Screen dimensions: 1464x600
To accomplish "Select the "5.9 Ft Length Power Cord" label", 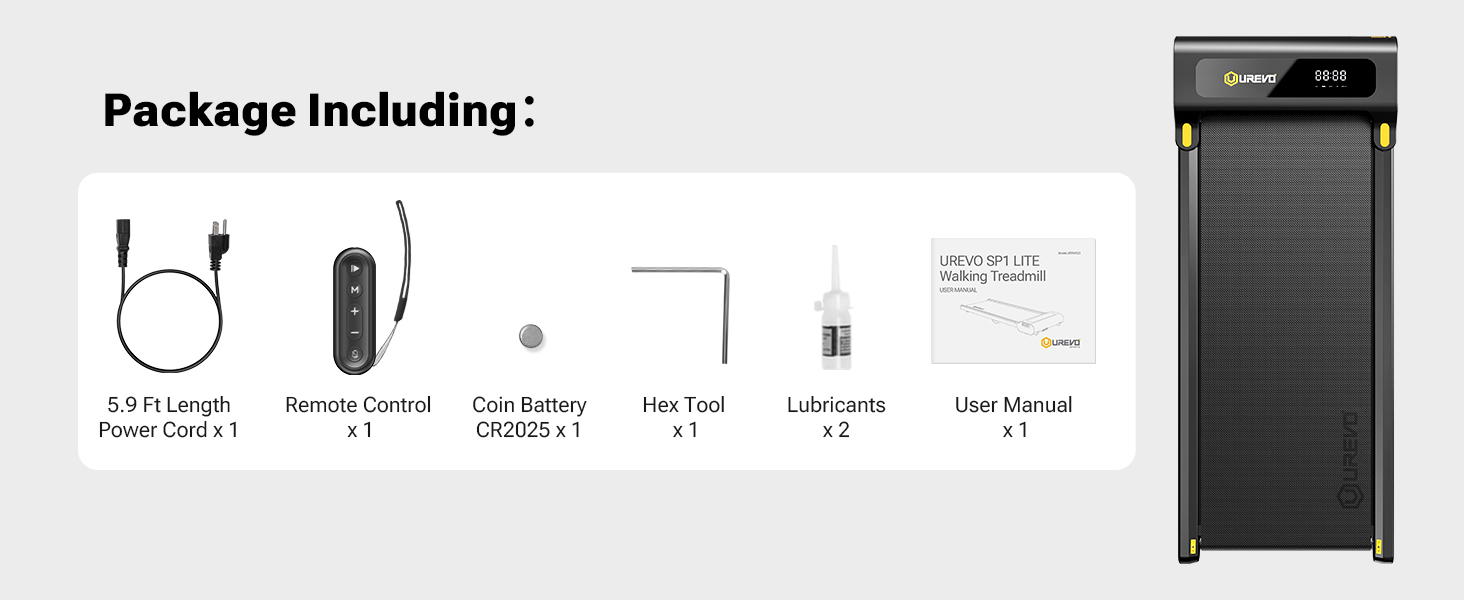I will coord(168,417).
